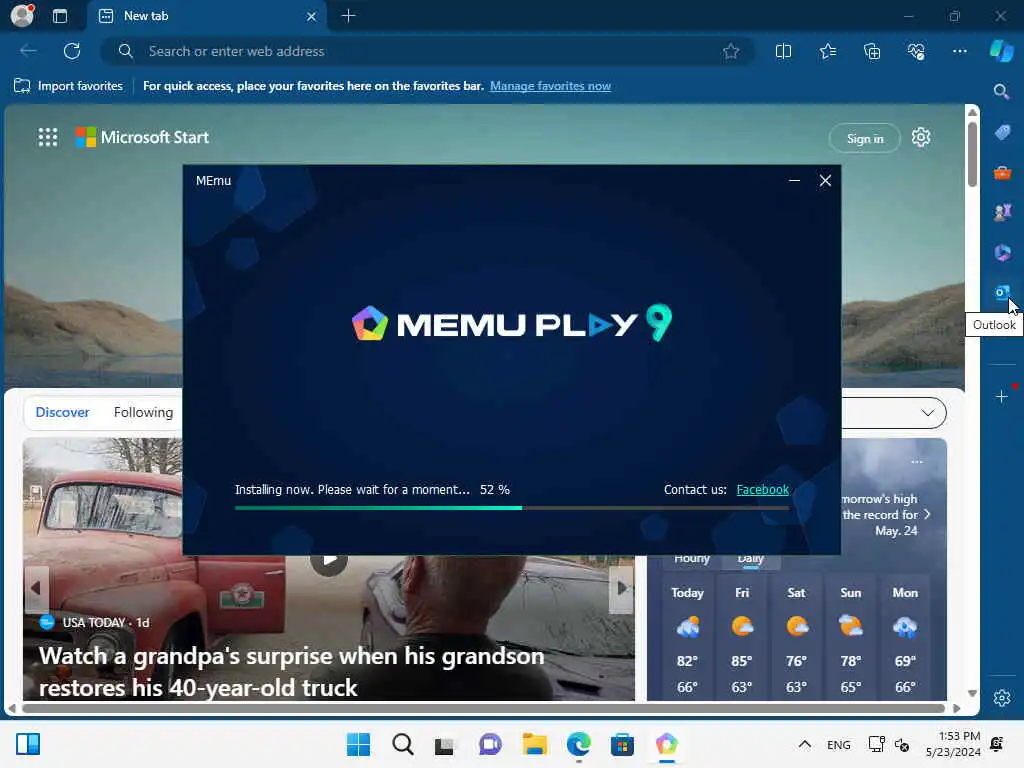Click the Sign in button
The height and width of the screenshot is (768, 1024).
pyautogui.click(x=865, y=138)
